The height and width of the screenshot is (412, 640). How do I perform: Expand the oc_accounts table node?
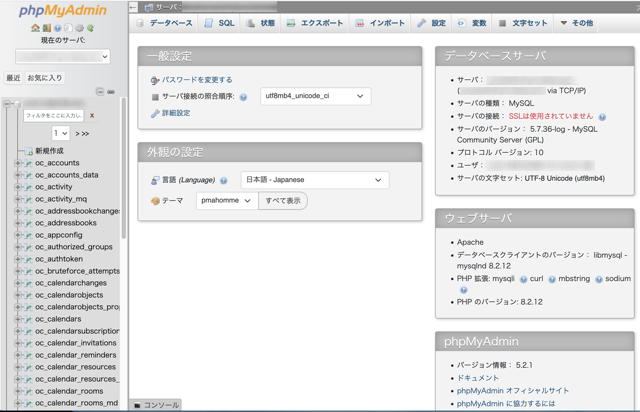[18, 163]
